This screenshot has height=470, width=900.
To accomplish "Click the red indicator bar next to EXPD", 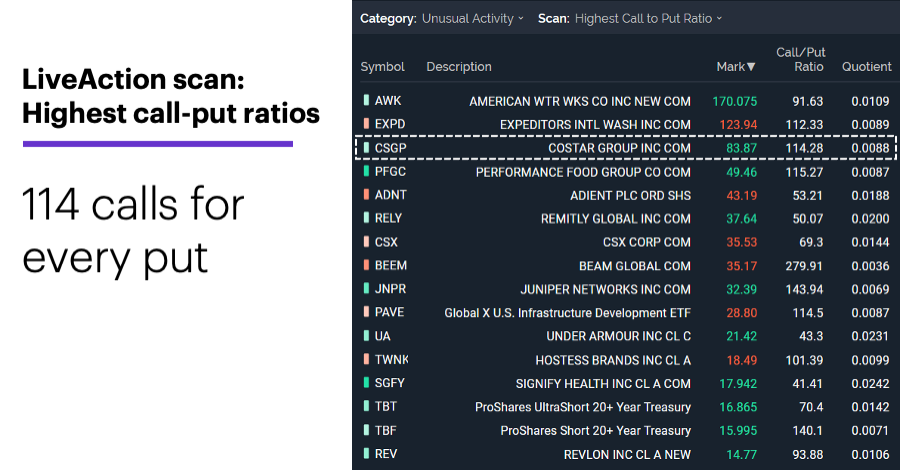I will pyautogui.click(x=366, y=123).
